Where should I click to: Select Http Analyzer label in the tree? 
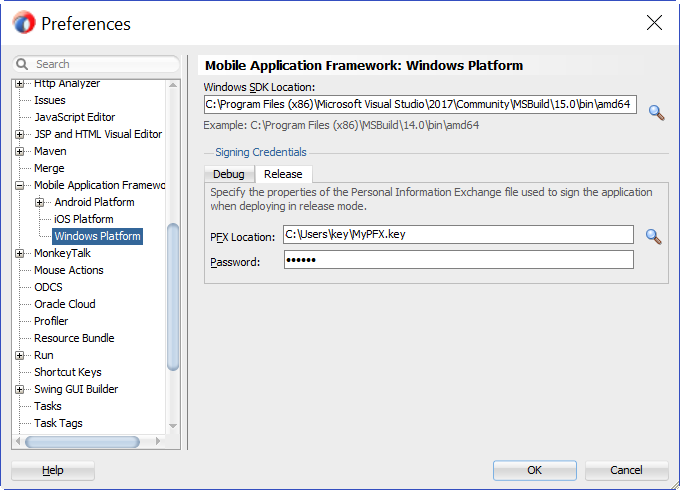pos(67,83)
